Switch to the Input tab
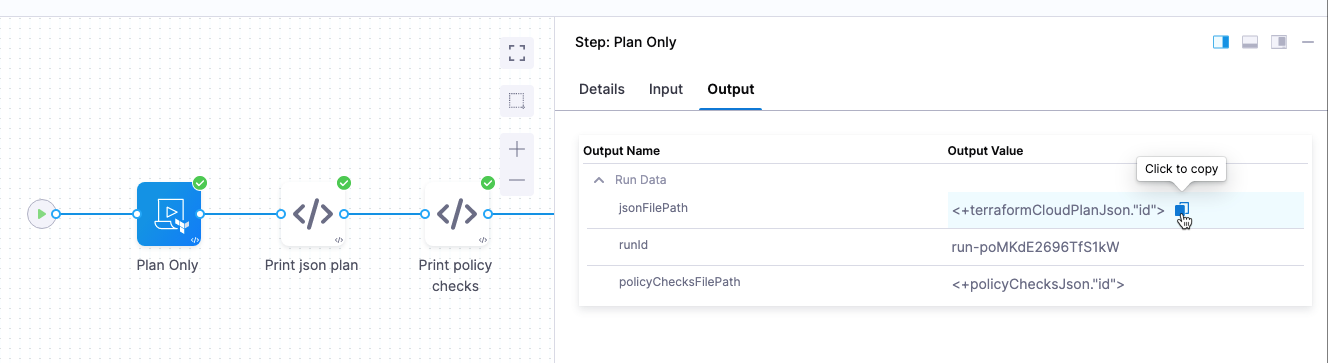 (x=666, y=89)
